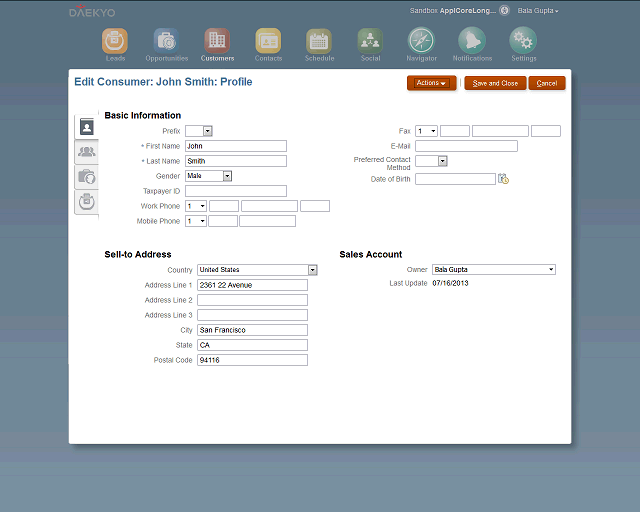
Task: Open the Social app icon
Action: tap(370, 41)
